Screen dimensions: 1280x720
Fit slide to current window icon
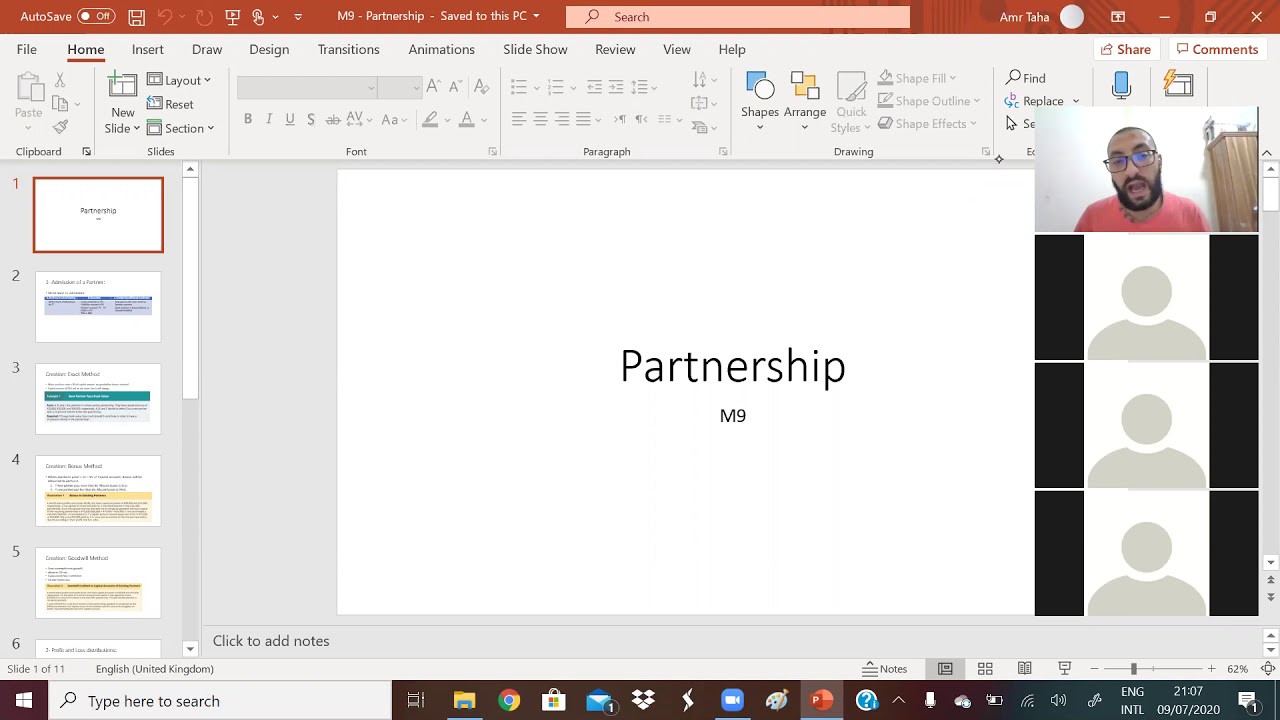tap(1268, 669)
